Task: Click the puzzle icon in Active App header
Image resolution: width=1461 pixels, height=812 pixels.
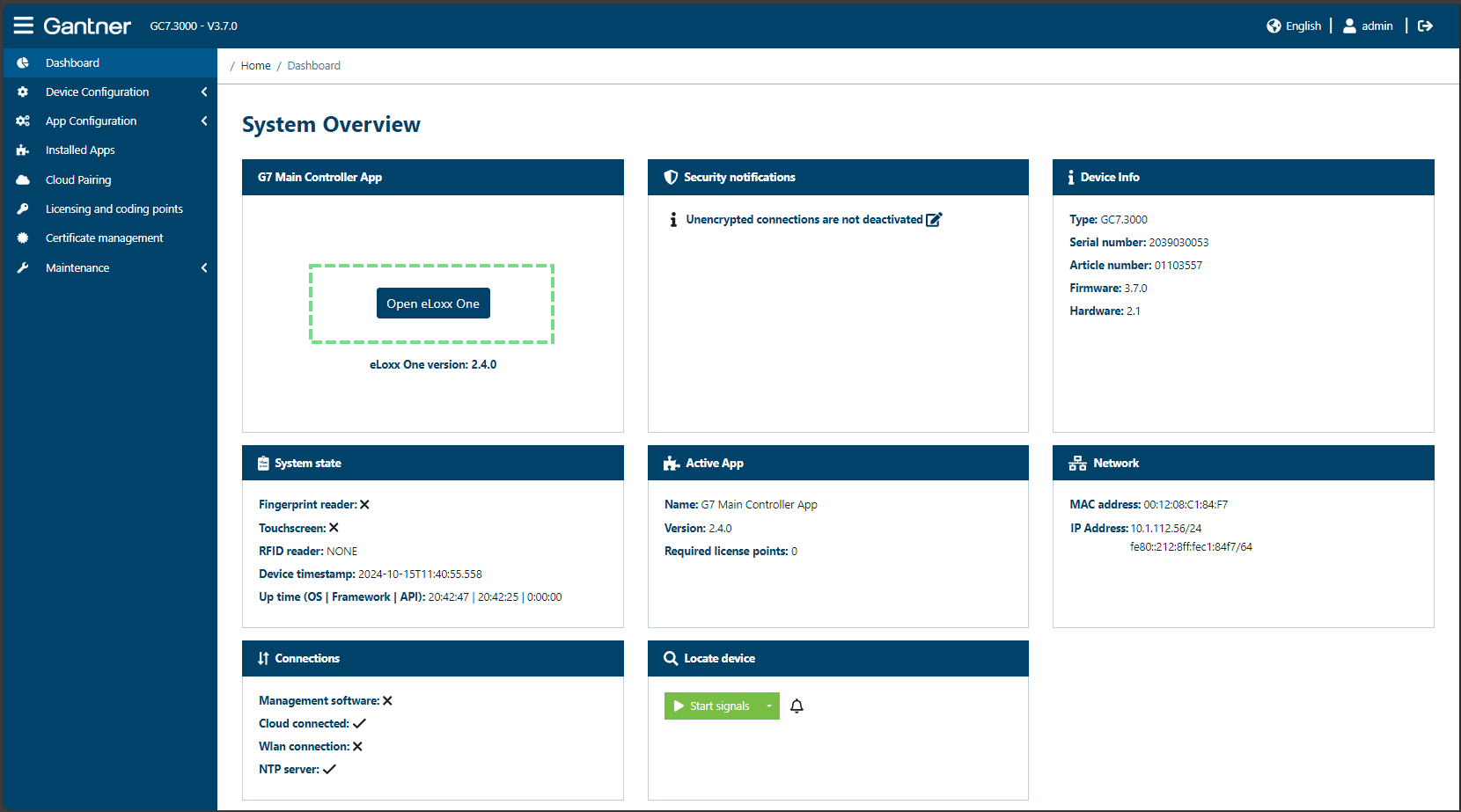Action: tap(672, 463)
